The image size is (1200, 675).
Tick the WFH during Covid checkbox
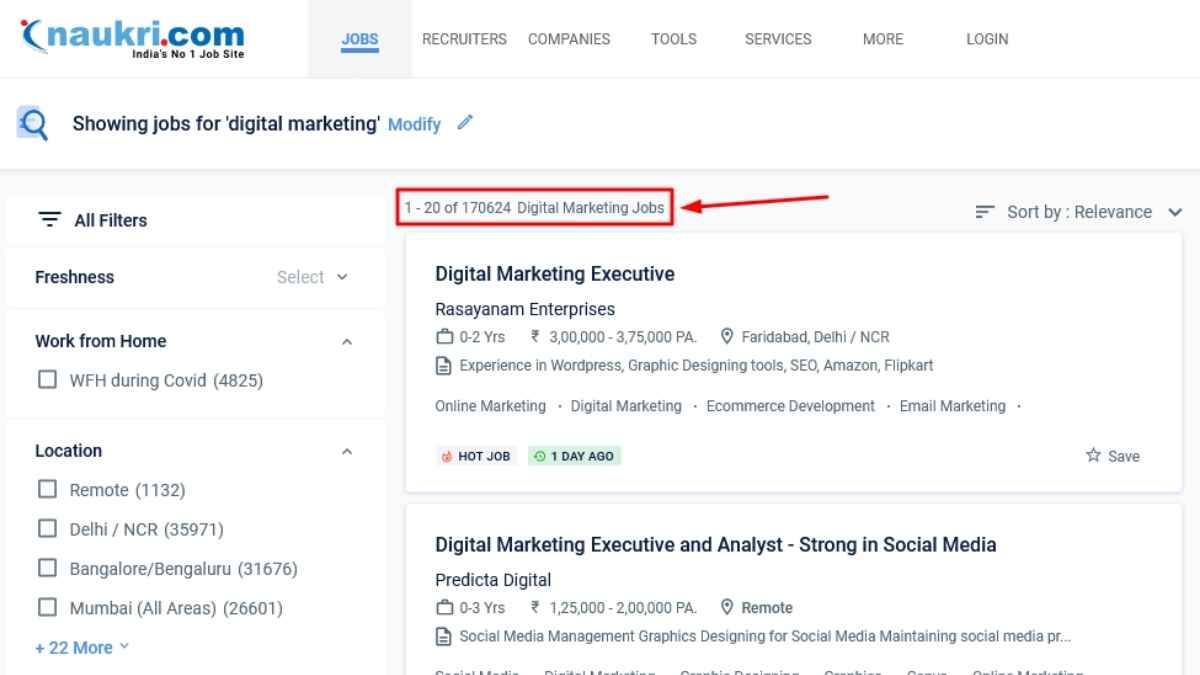click(x=47, y=380)
